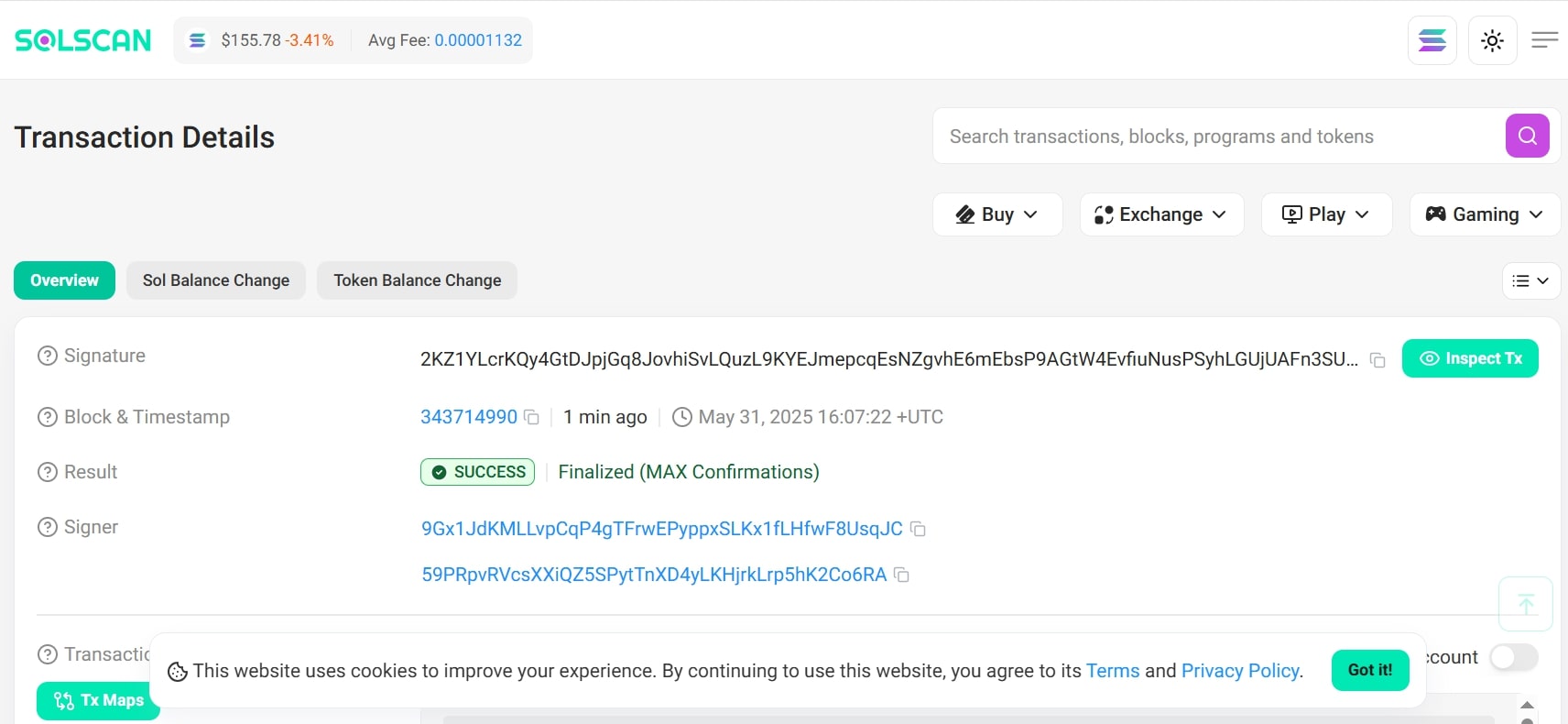Open the Terms link in cookie banner
This screenshot has width=1568, height=724.
[x=1113, y=671]
